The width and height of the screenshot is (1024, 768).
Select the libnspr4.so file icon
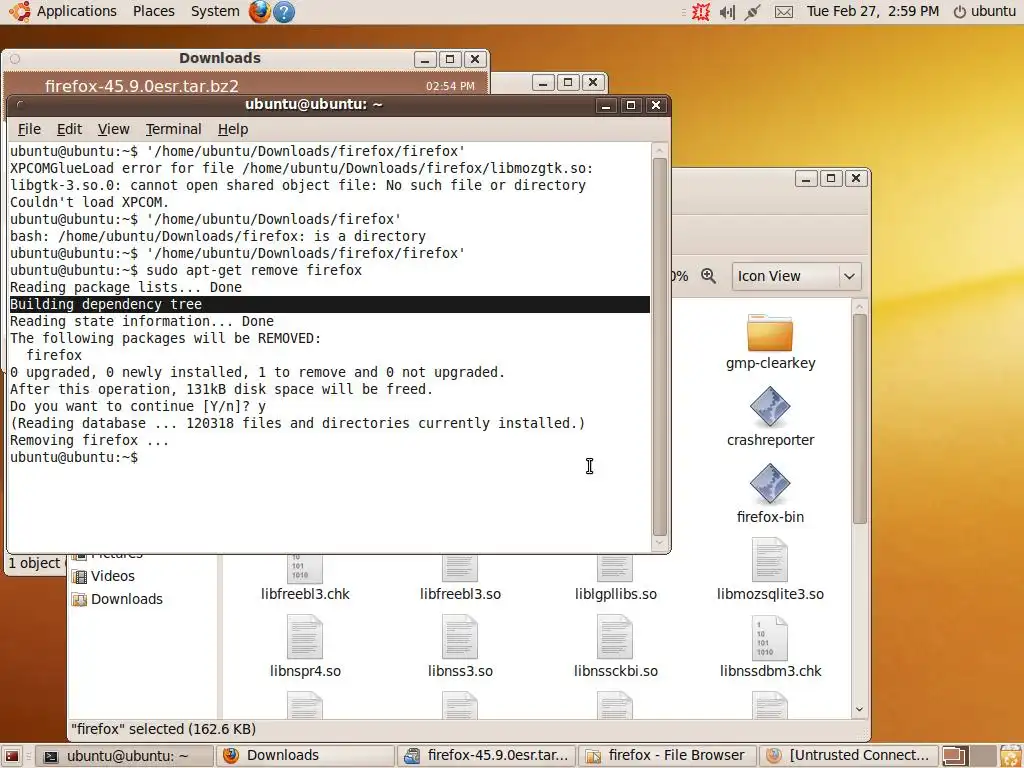click(305, 638)
